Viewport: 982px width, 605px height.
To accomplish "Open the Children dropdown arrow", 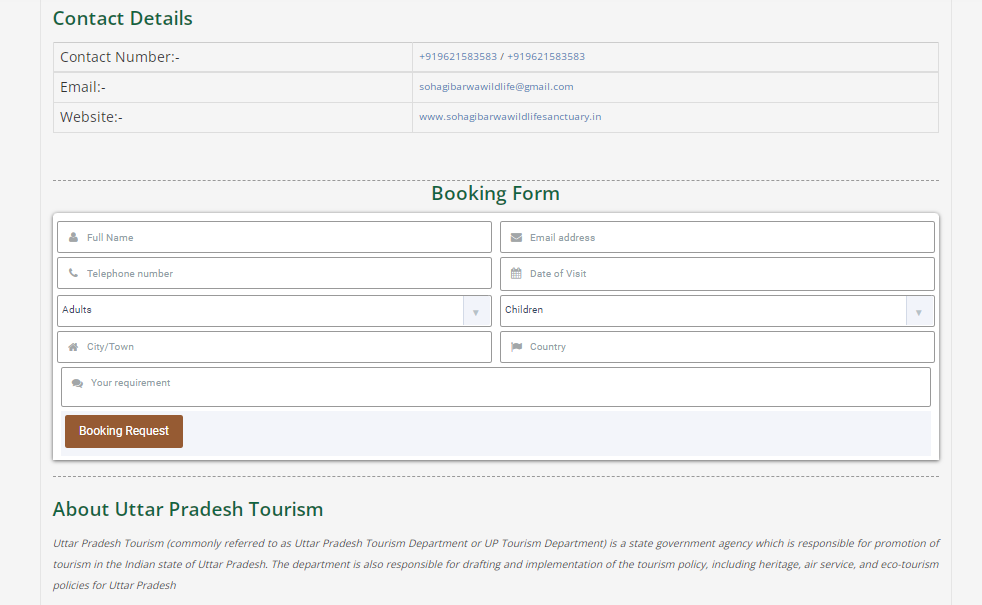I will click(x=919, y=312).
